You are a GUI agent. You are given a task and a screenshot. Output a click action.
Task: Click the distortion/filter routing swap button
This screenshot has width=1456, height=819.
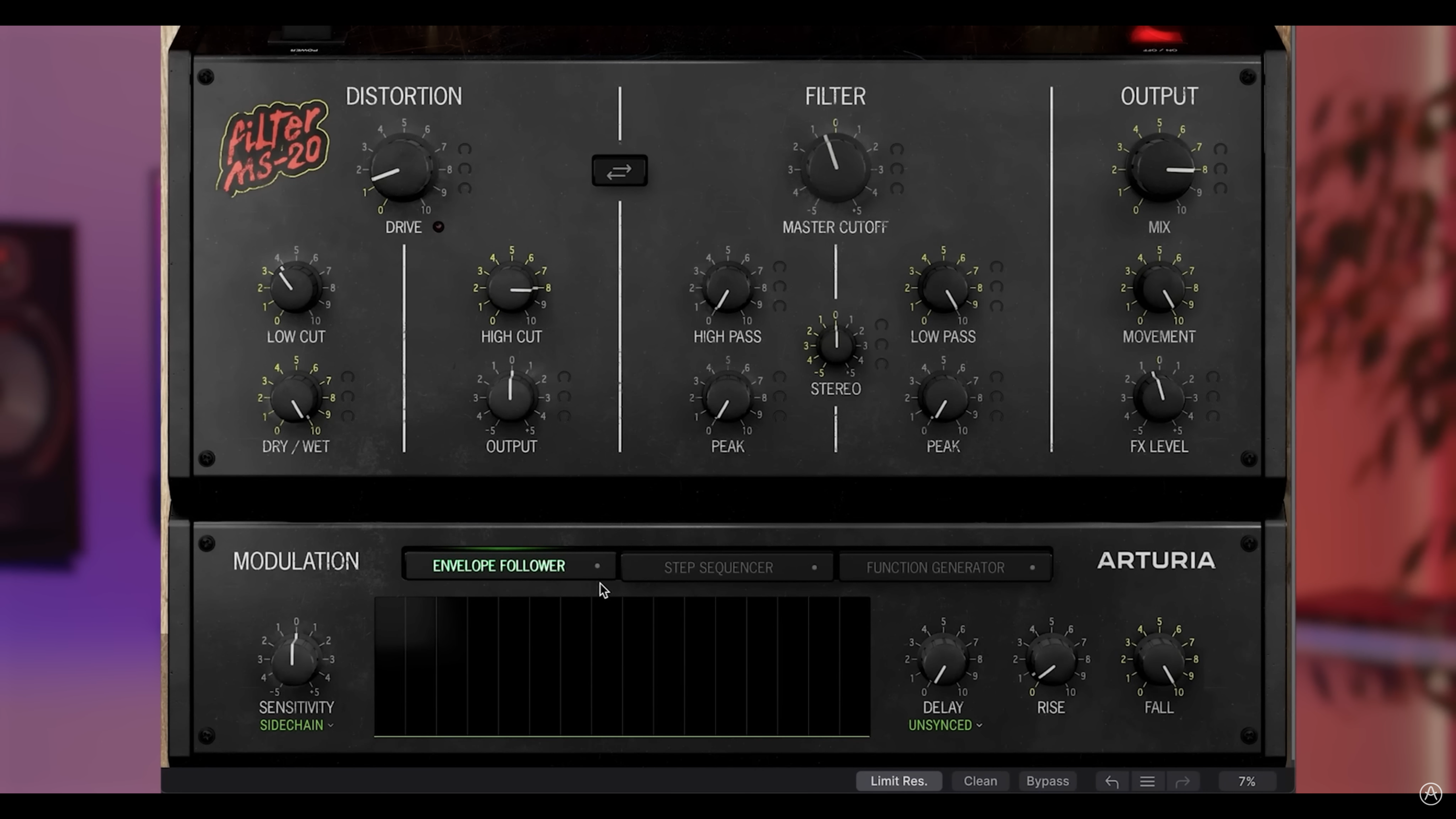(619, 171)
